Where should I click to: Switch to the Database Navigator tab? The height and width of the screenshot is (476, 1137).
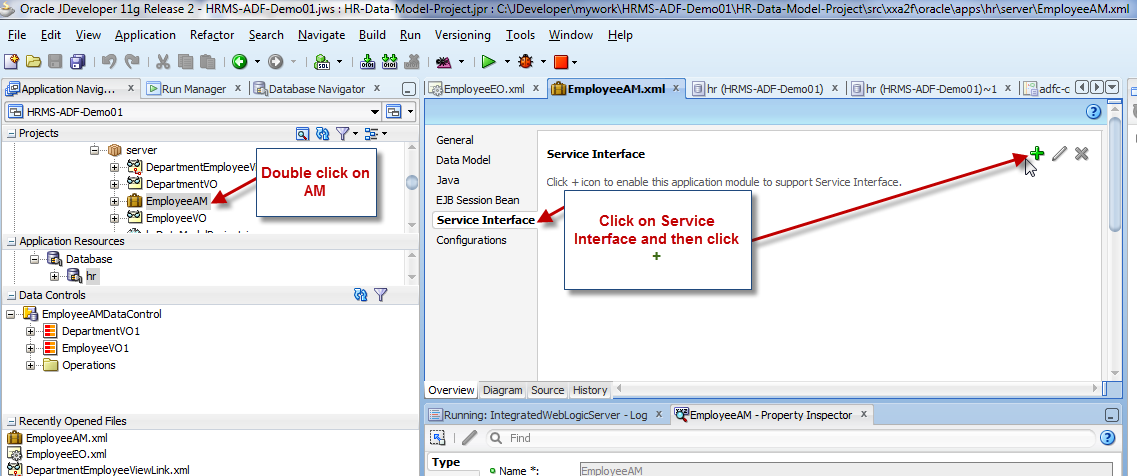(316, 89)
